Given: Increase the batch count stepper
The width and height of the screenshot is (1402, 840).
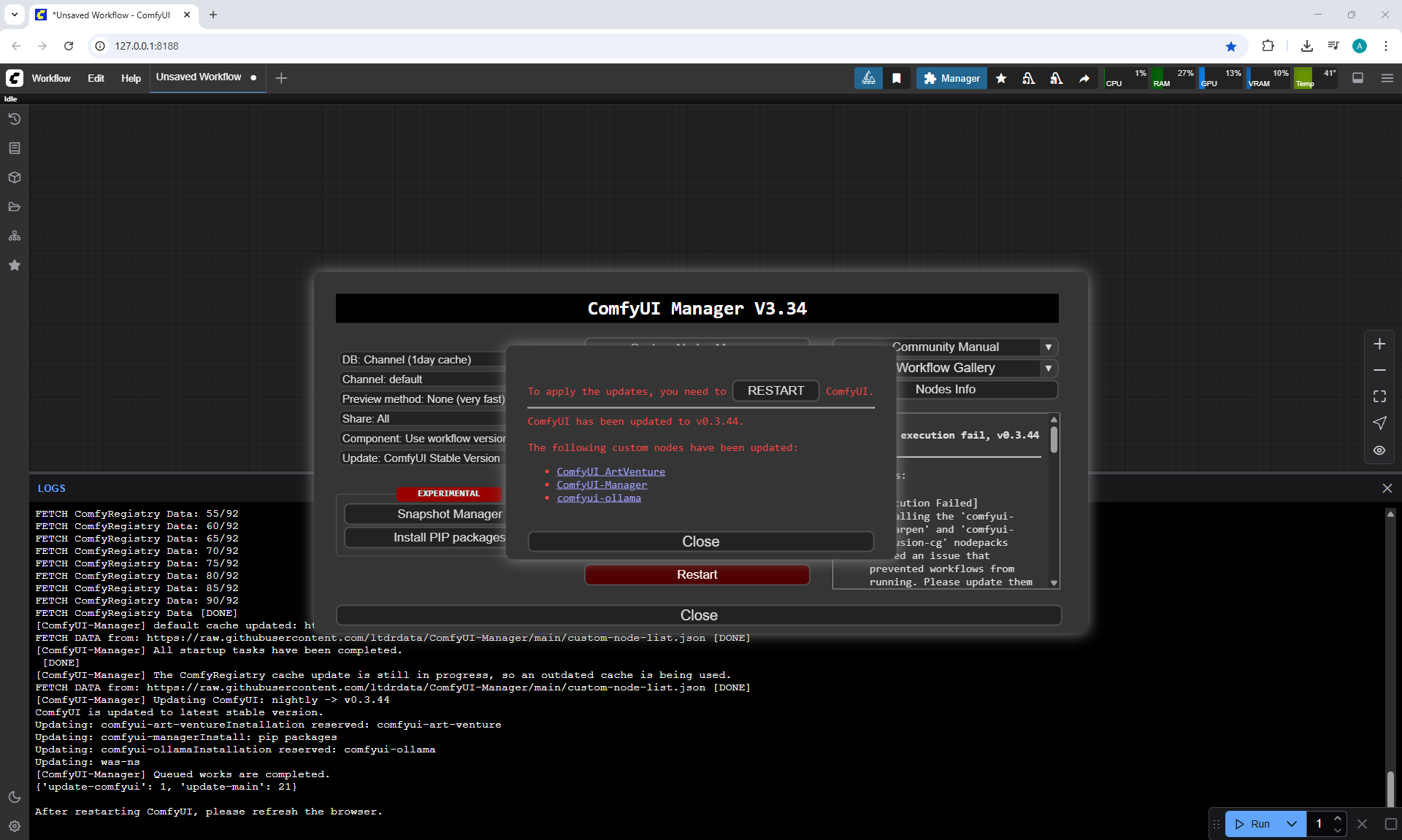Looking at the screenshot, I should [1337, 819].
